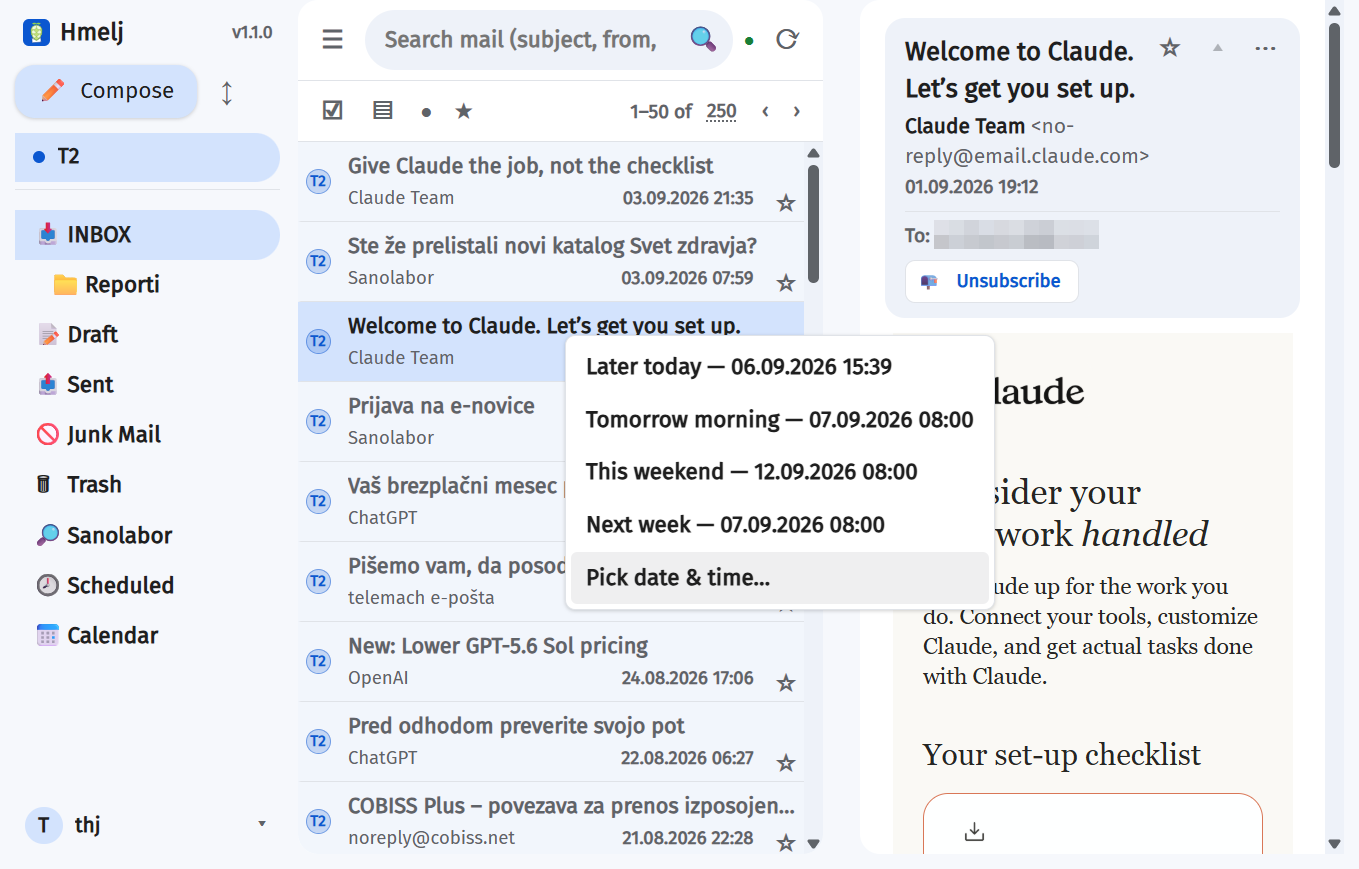Viewport: 1359px width, 869px height.
Task: Click T2 badge on COBISS Plus message
Action: pos(318,821)
